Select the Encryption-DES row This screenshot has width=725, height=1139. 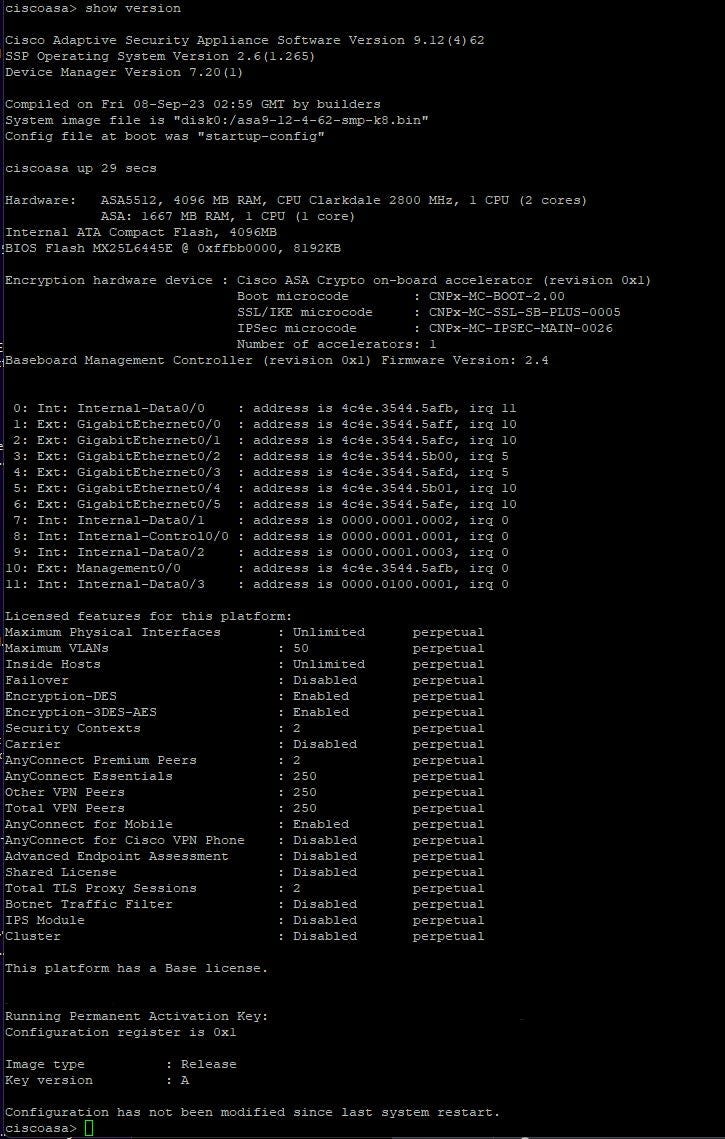click(245, 696)
